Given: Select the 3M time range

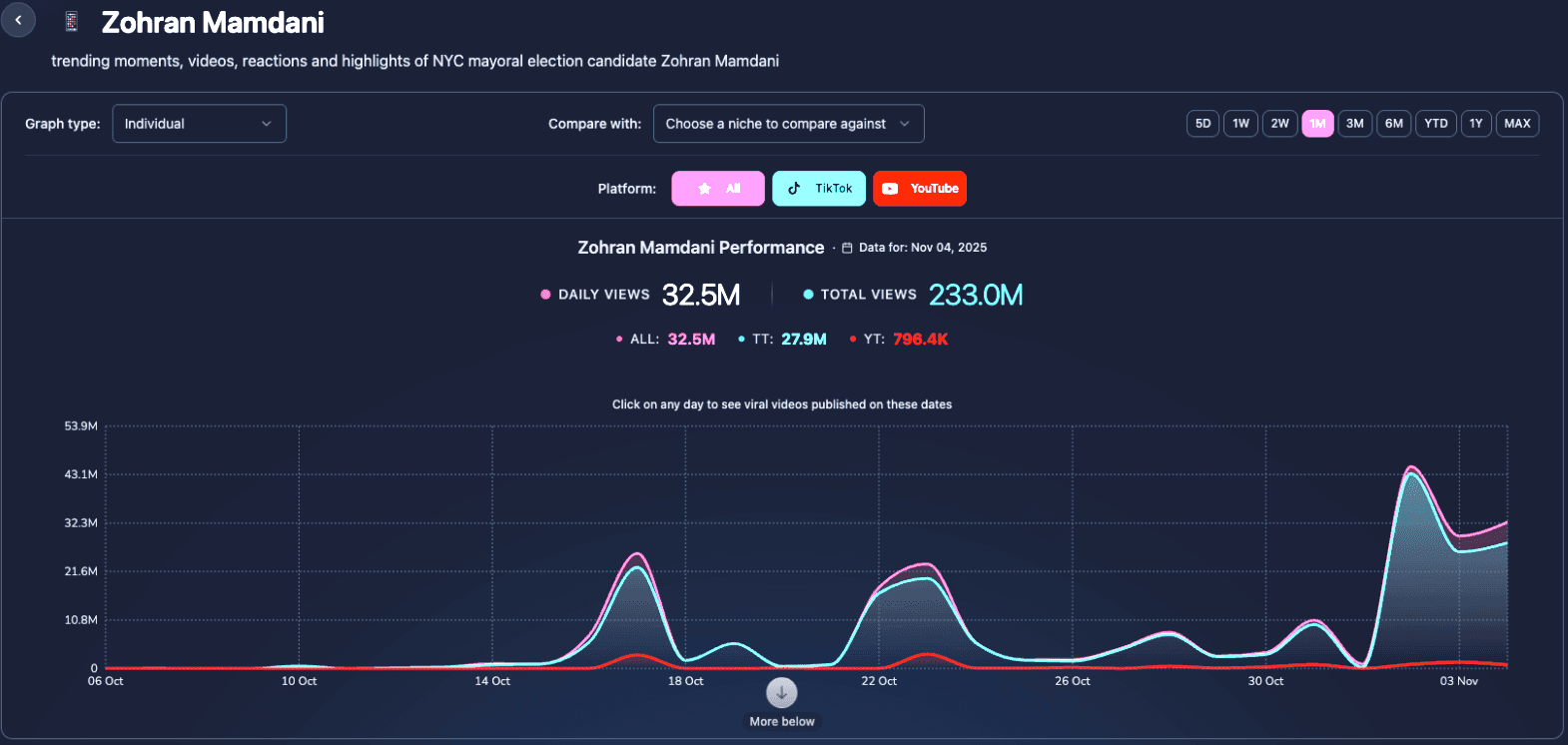Looking at the screenshot, I should click(1354, 124).
